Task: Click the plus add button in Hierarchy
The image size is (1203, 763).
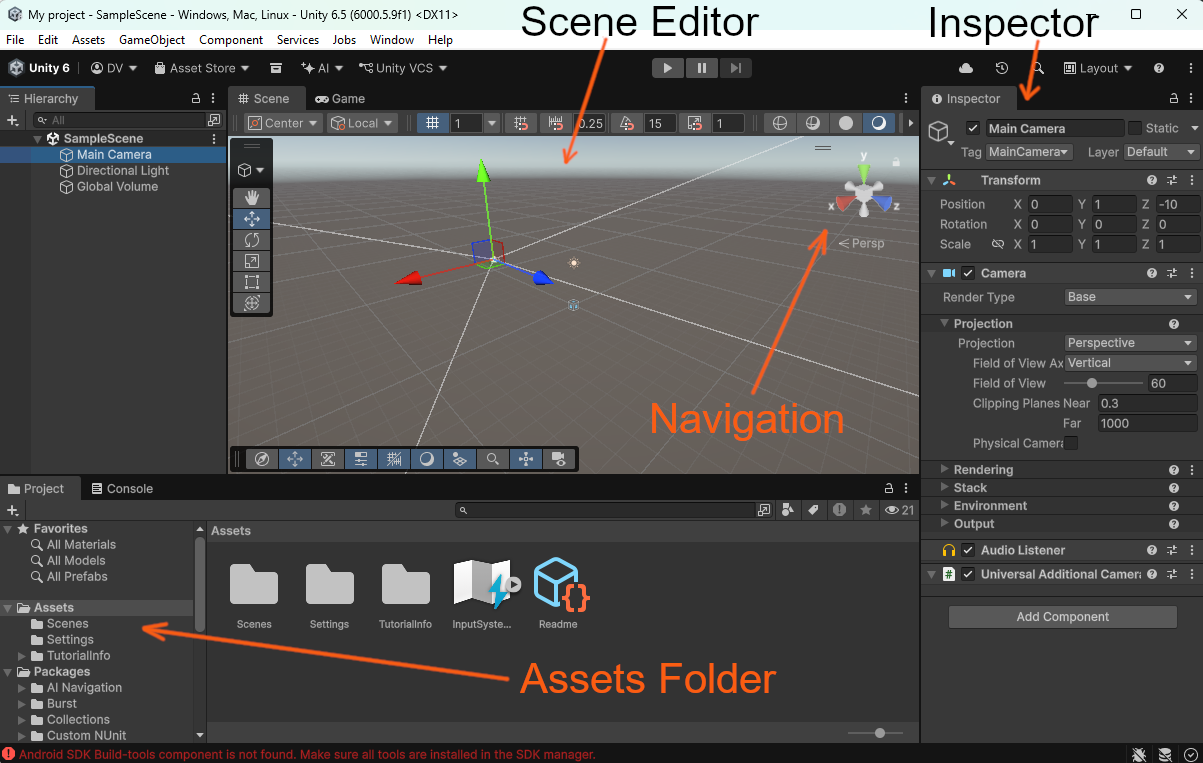Action: [13, 120]
